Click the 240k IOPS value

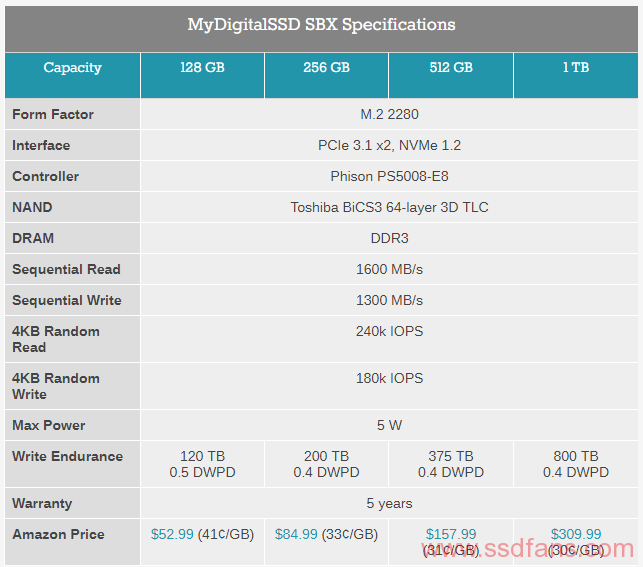coord(389,331)
